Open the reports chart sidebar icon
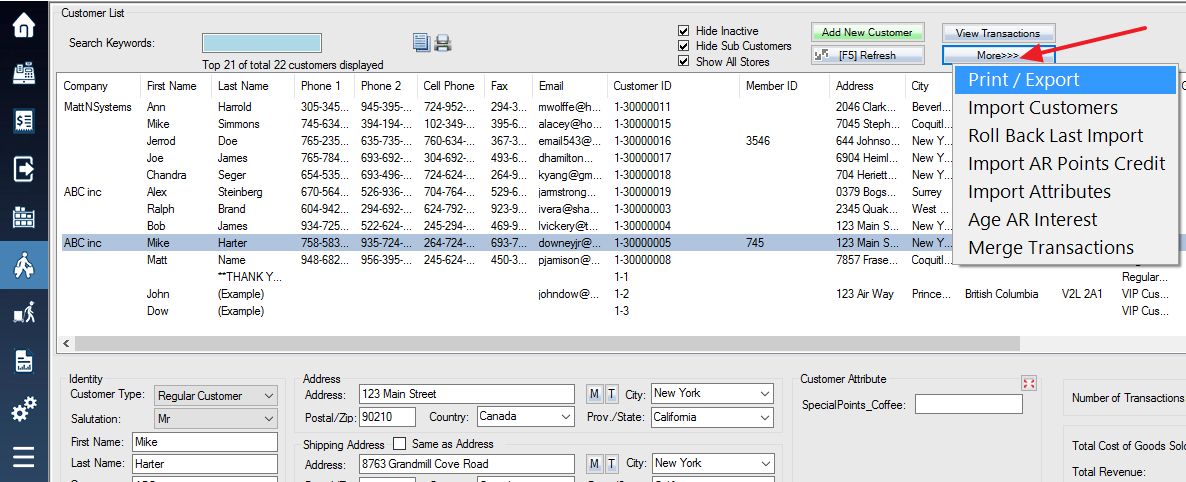 pos(24,361)
